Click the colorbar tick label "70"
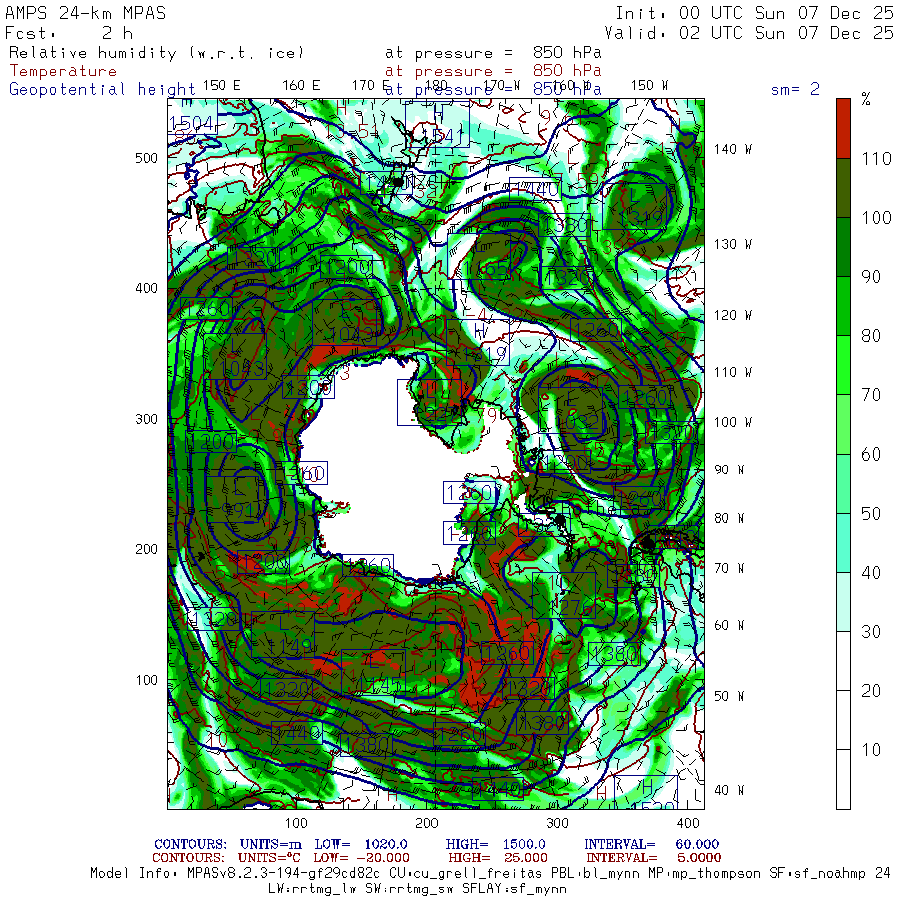The width and height of the screenshot is (900, 900). pos(871,395)
